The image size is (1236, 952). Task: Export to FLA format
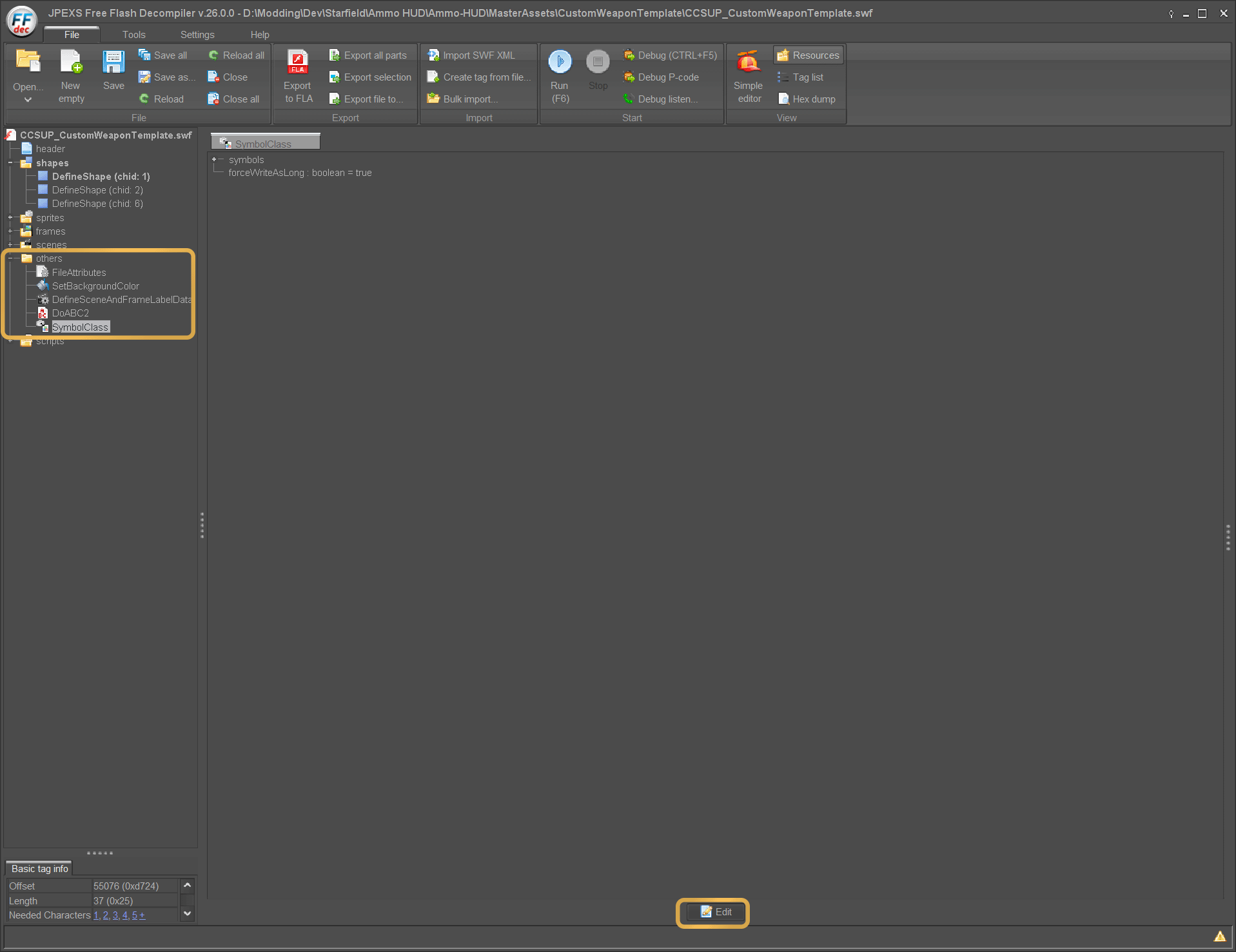(298, 77)
